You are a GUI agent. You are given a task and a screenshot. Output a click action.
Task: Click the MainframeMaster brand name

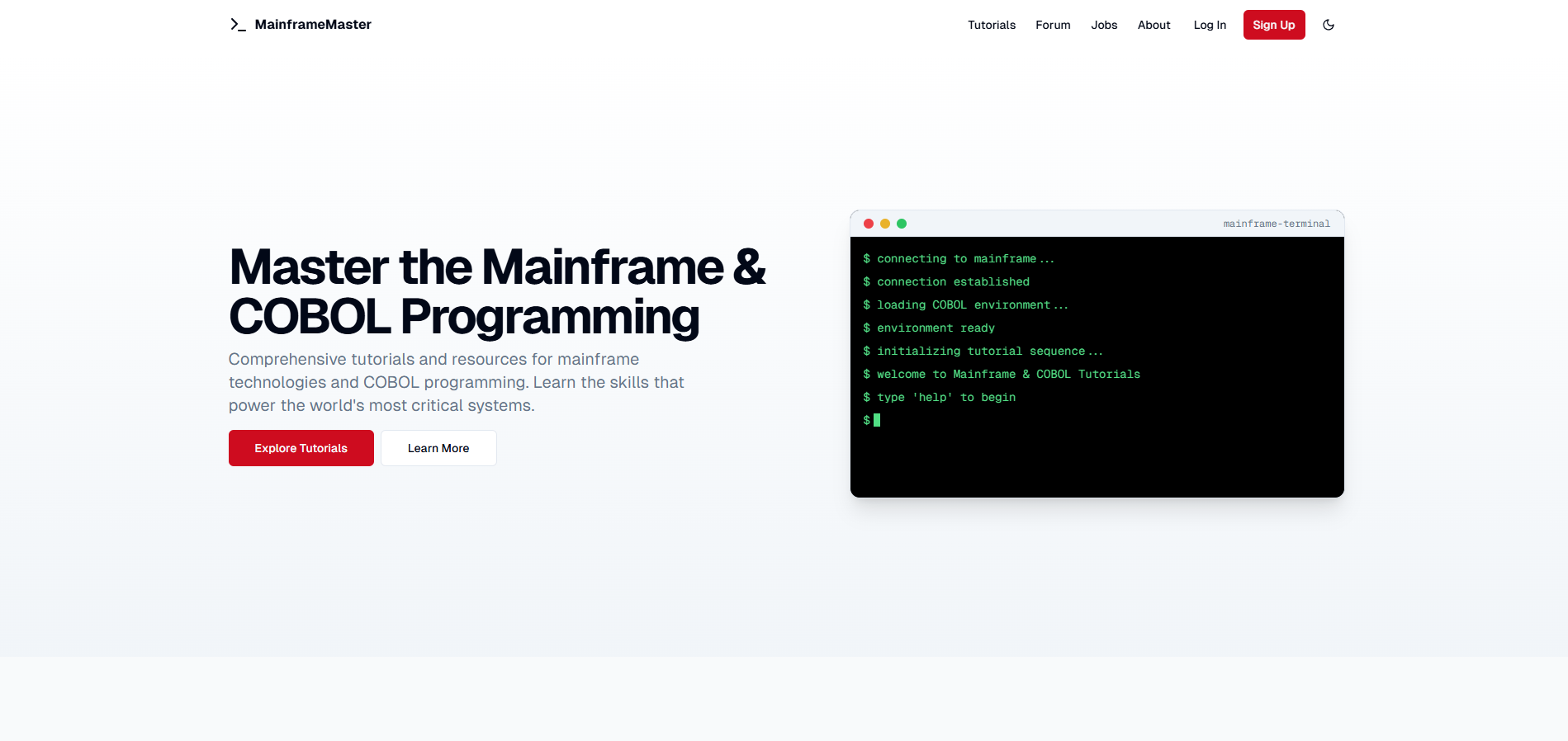click(313, 25)
